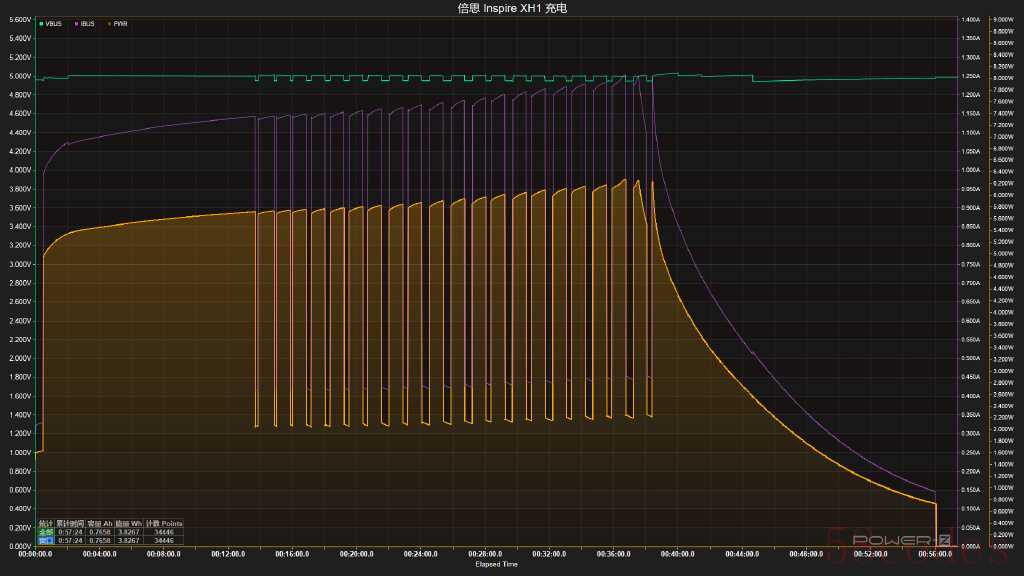1024x576 pixels.
Task: Click the yellow PWR legend marker
Action: [x=108, y=23]
